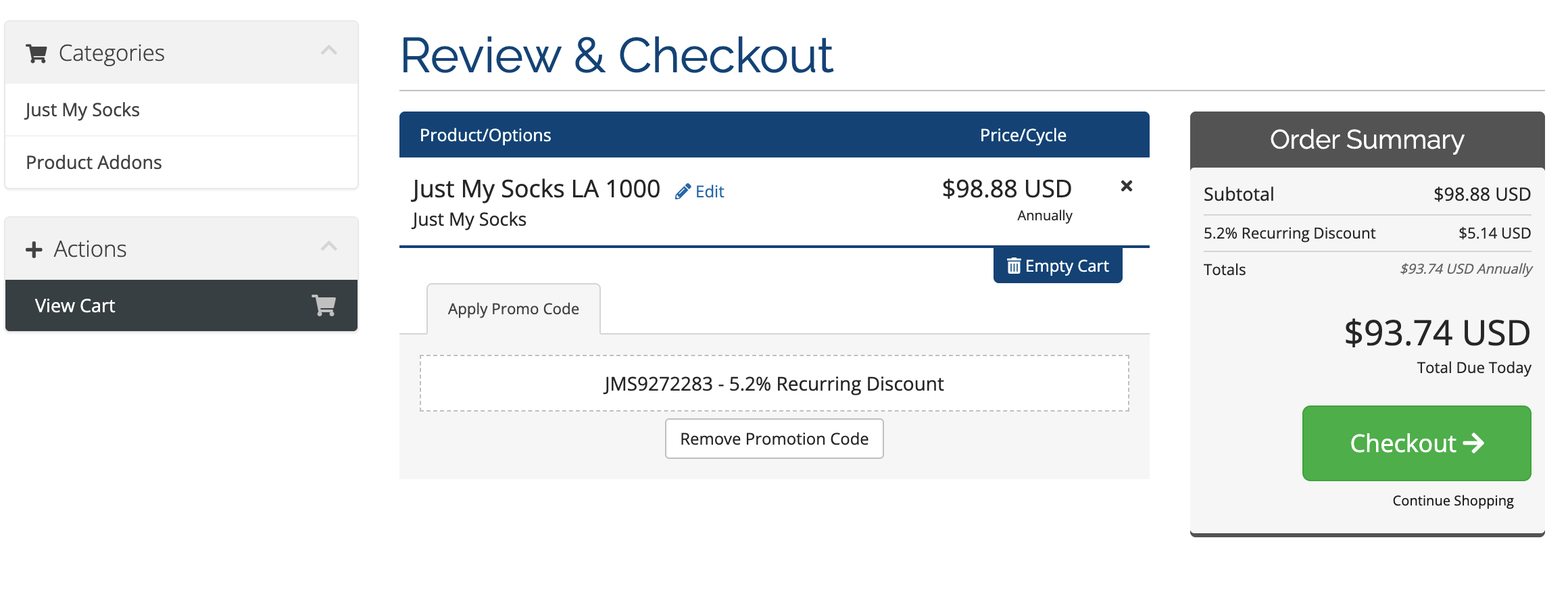Click the Just My Socks LA 1000 product name

536,189
